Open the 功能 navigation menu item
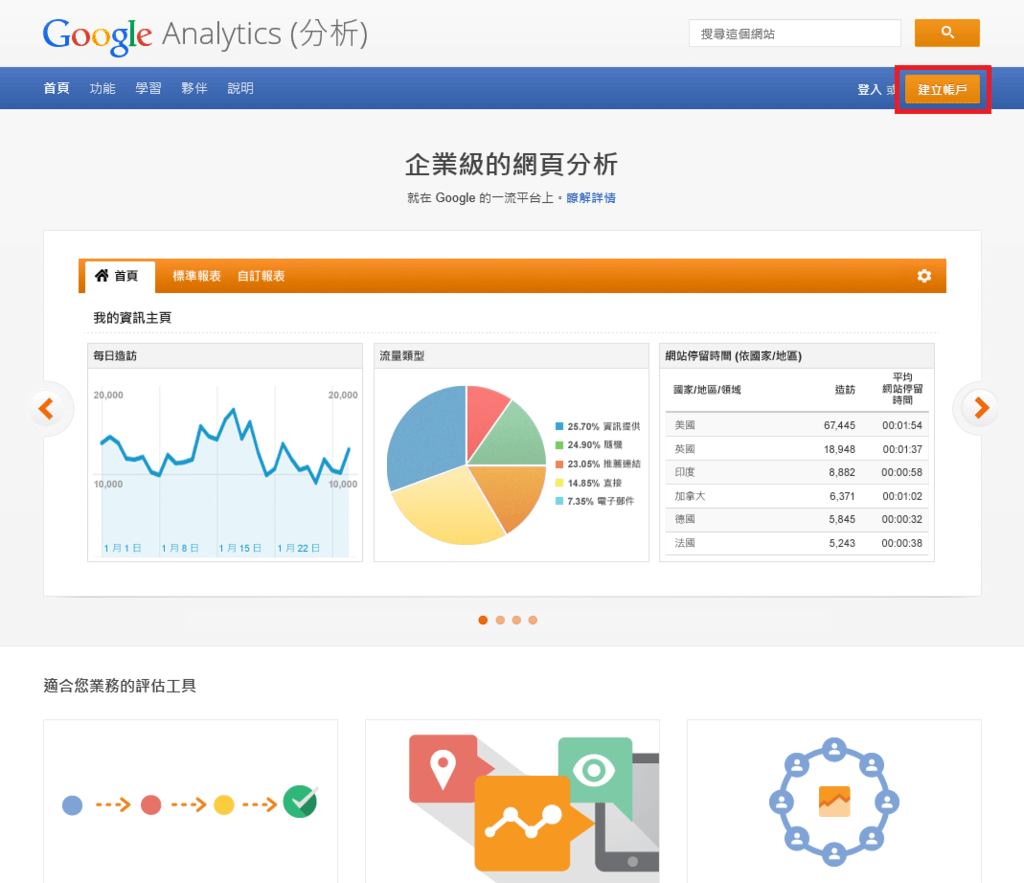The width and height of the screenshot is (1024, 883). pos(103,88)
